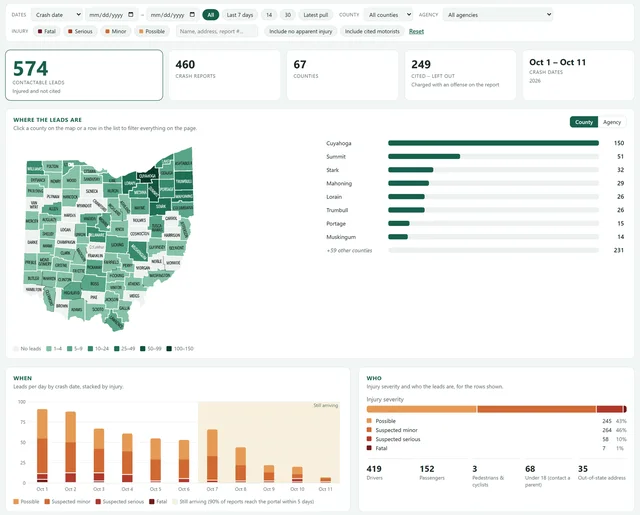640x515 pixels.
Task: Filter by the Cuyahoga county row
Action: point(475,143)
